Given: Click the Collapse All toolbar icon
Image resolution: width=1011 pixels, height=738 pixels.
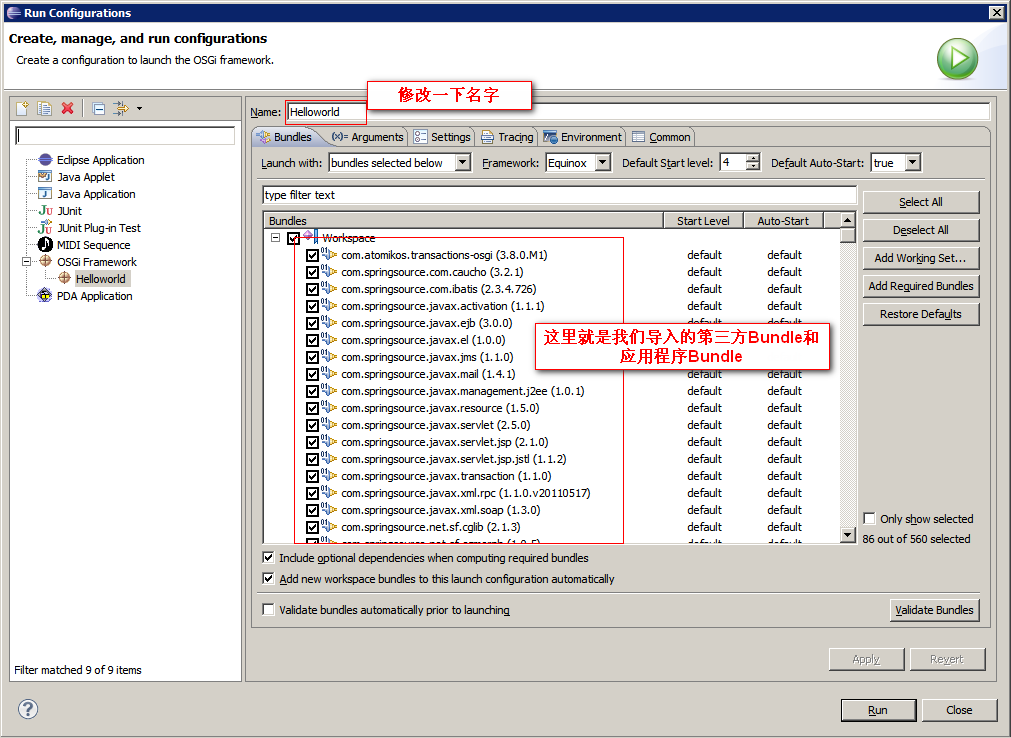Looking at the screenshot, I should click(99, 108).
